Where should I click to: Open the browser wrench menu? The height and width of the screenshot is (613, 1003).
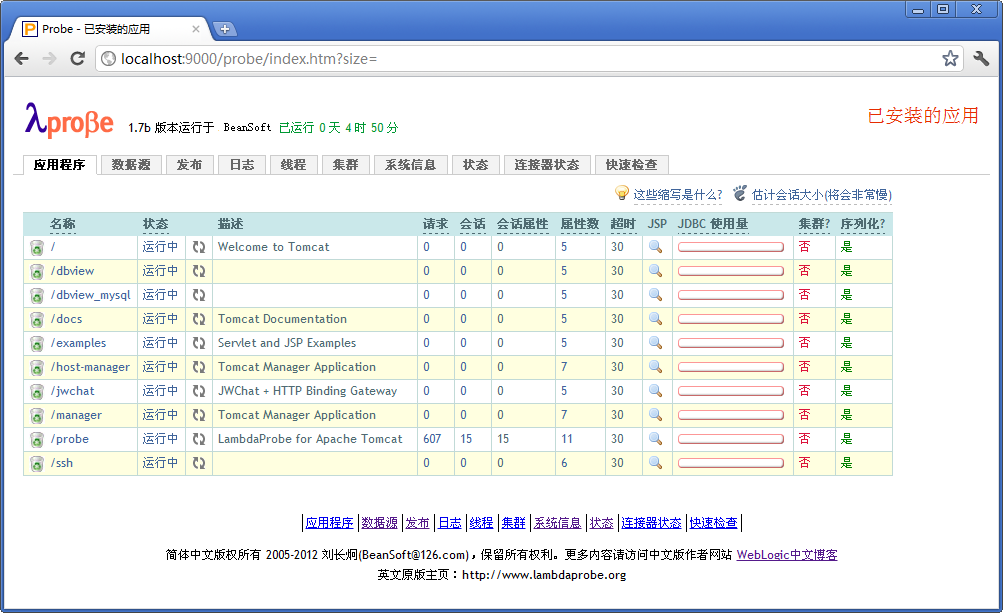[x=981, y=58]
